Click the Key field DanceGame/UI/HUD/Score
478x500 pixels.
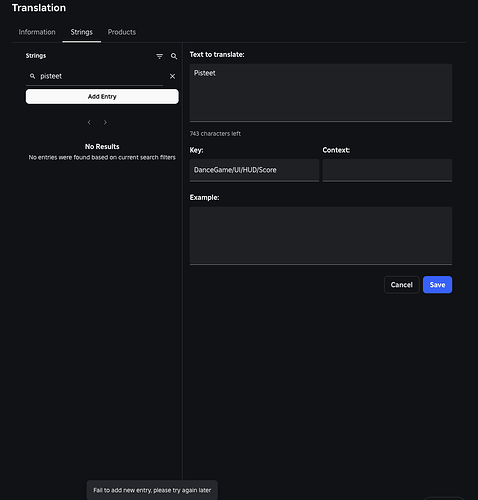(254, 170)
